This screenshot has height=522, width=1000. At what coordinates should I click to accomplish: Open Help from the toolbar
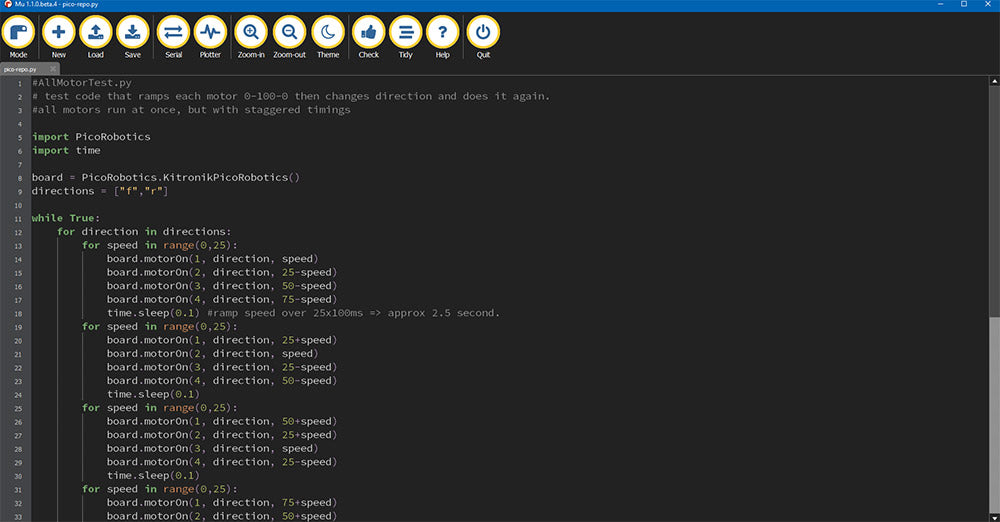point(442,33)
